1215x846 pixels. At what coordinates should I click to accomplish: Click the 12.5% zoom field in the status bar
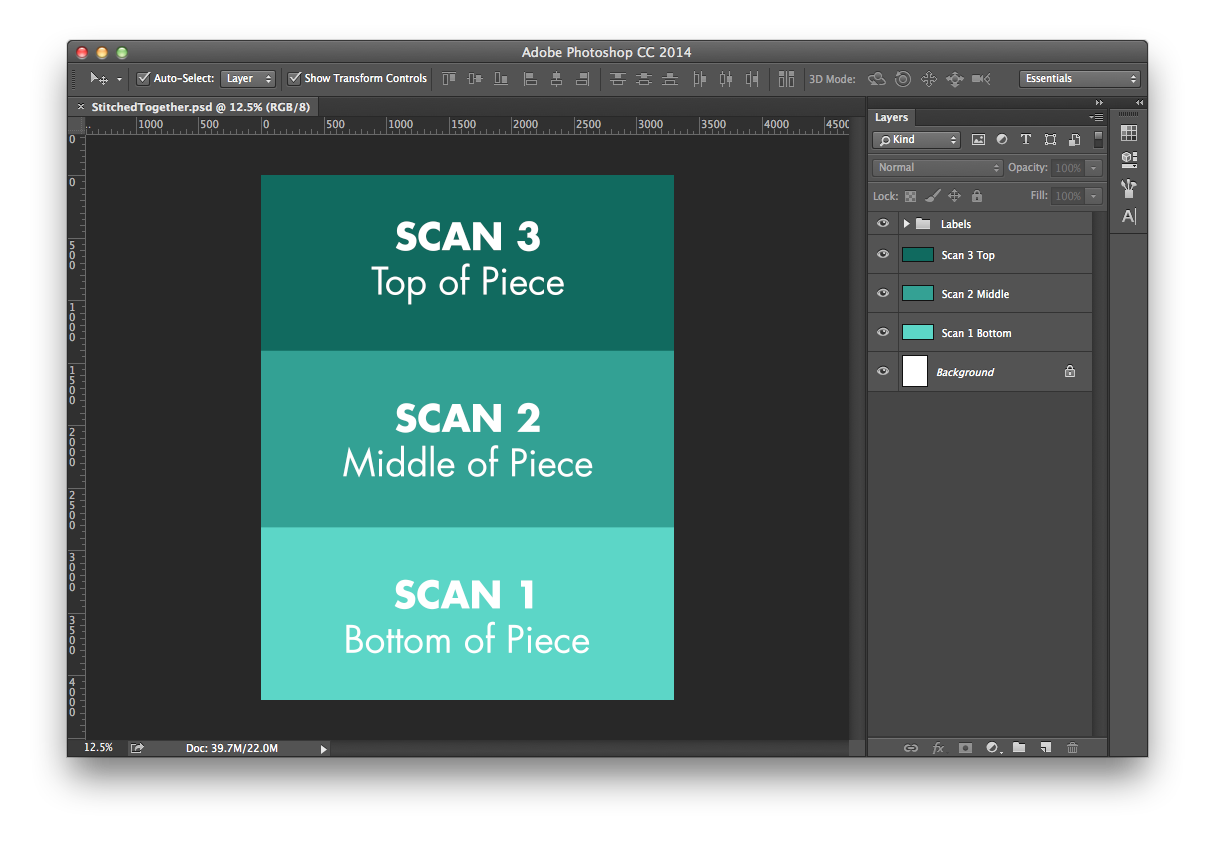[x=97, y=747]
